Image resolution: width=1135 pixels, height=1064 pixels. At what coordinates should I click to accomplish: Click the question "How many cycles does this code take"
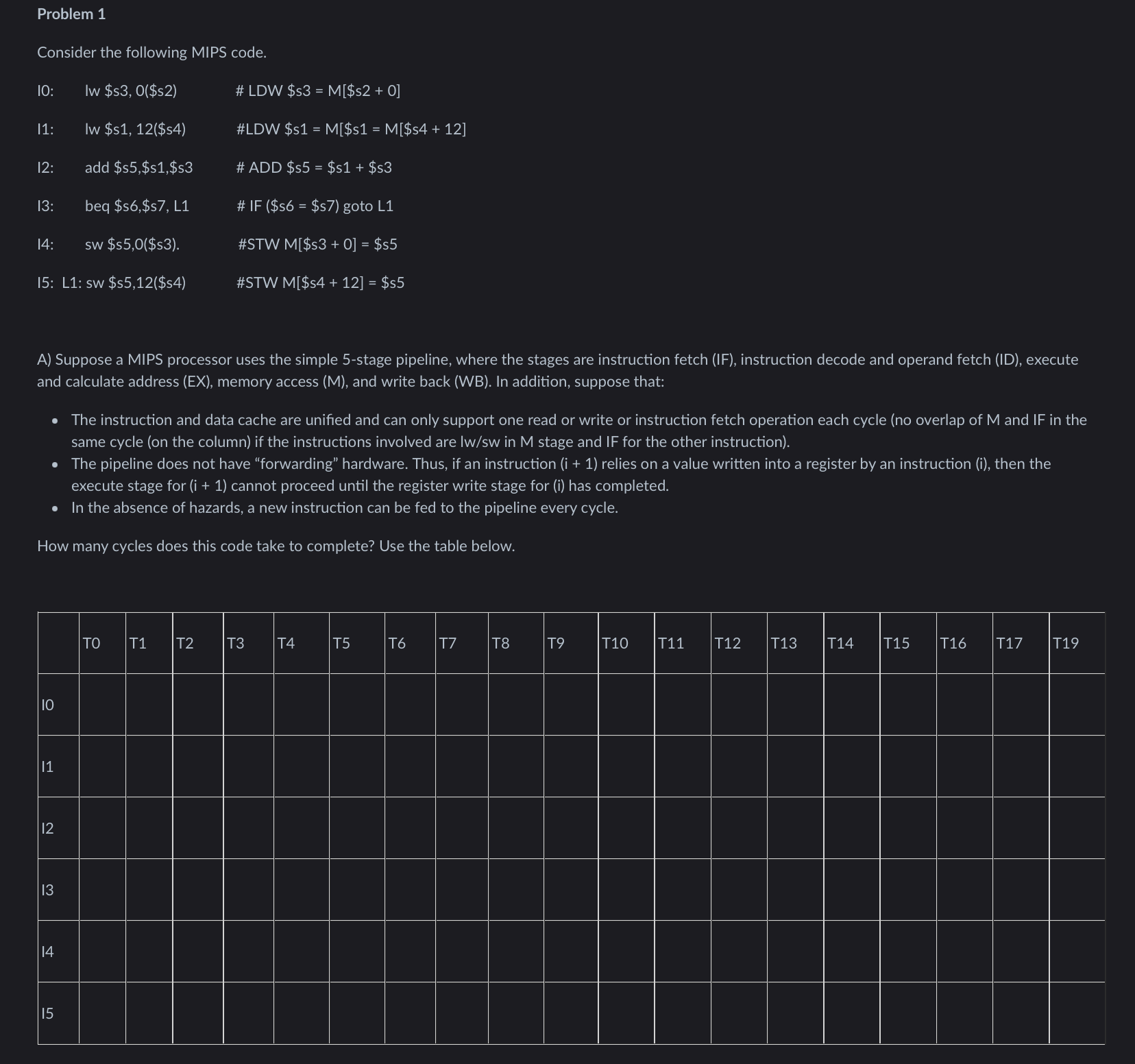[x=276, y=546]
